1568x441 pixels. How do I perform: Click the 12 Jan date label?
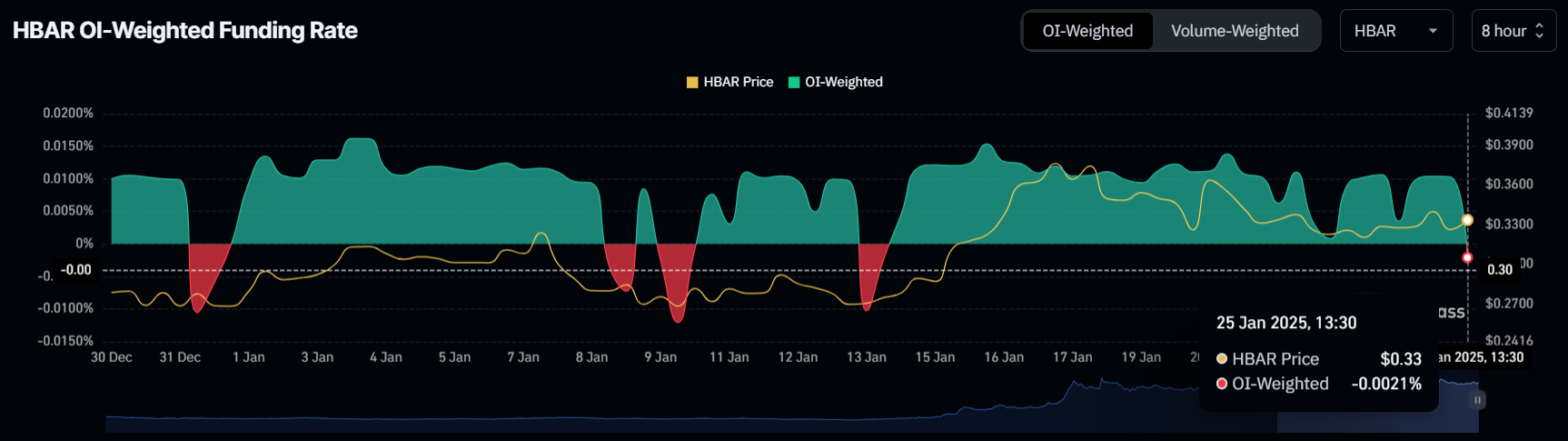[x=798, y=357]
